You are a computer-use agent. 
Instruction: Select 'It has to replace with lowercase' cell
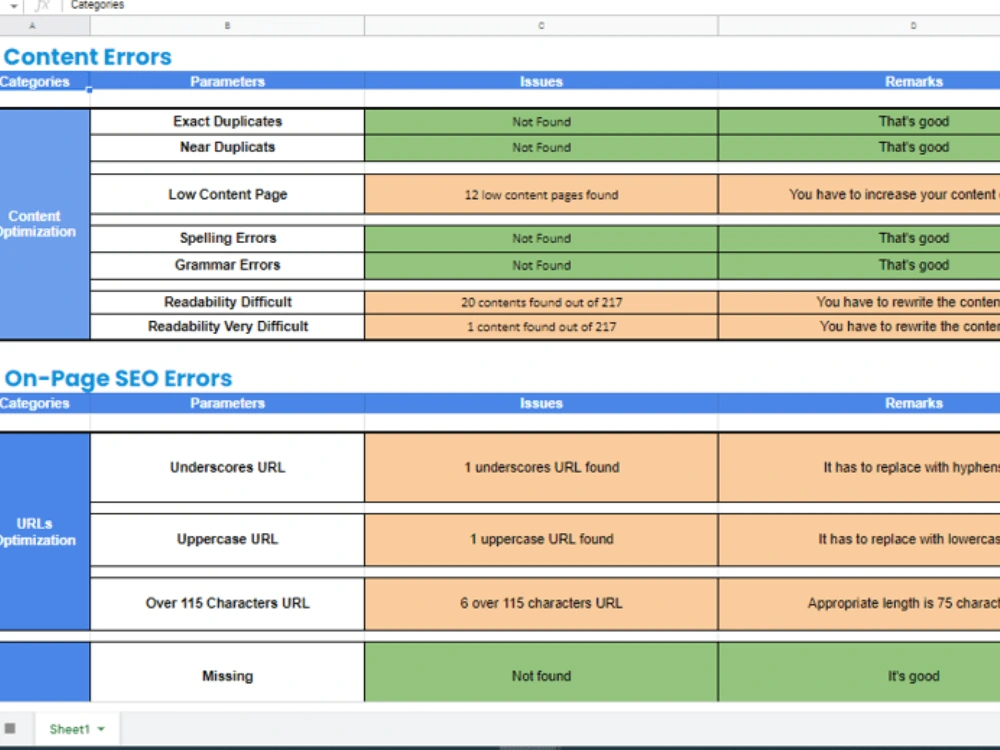pos(859,540)
